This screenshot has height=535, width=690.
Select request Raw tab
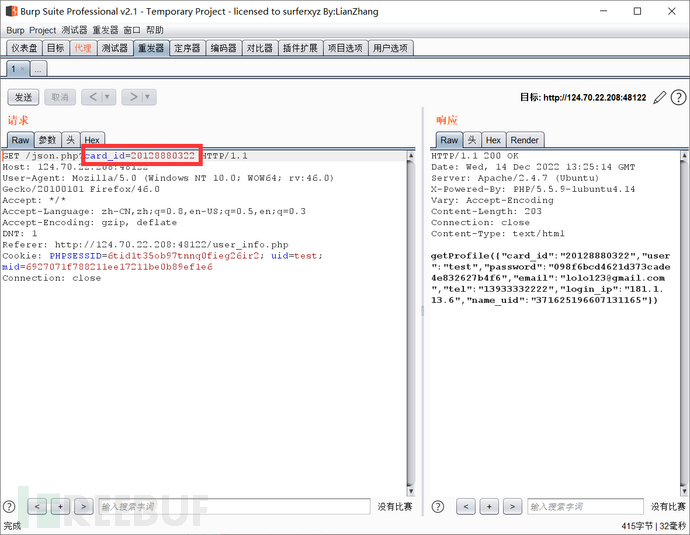[x=20, y=140]
